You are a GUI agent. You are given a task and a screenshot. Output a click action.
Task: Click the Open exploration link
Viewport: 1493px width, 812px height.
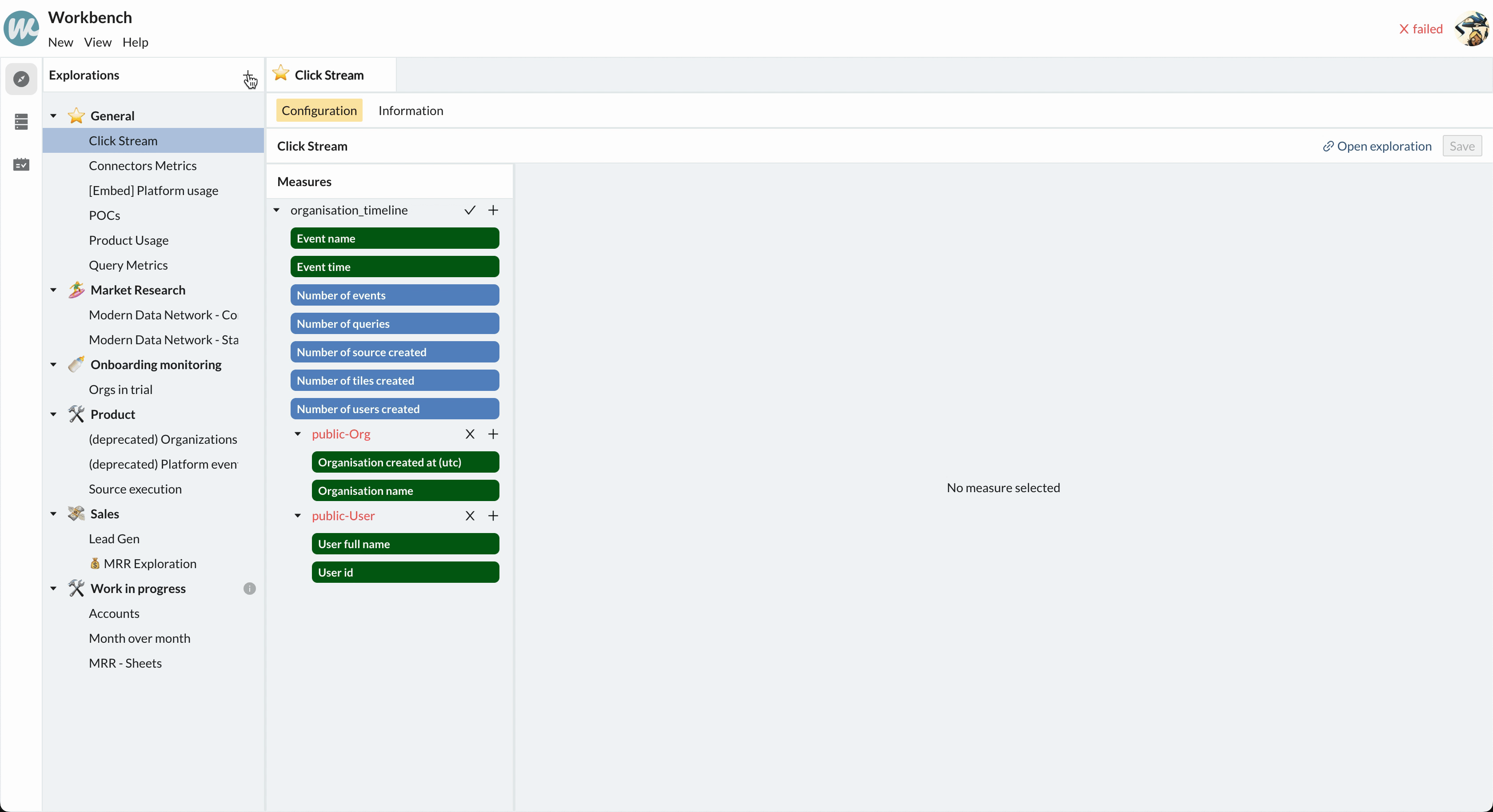coord(1377,146)
